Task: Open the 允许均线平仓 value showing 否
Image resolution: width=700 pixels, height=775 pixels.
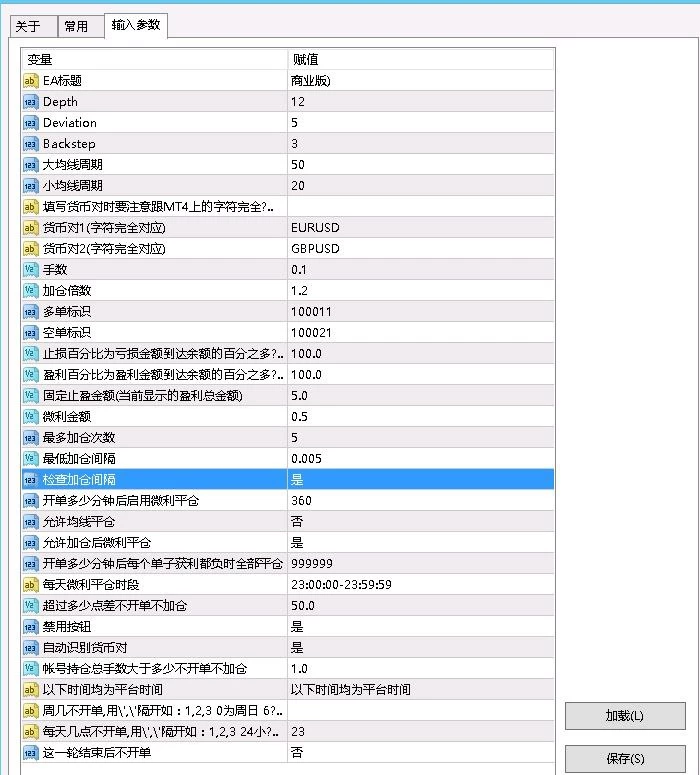Action: coord(420,522)
